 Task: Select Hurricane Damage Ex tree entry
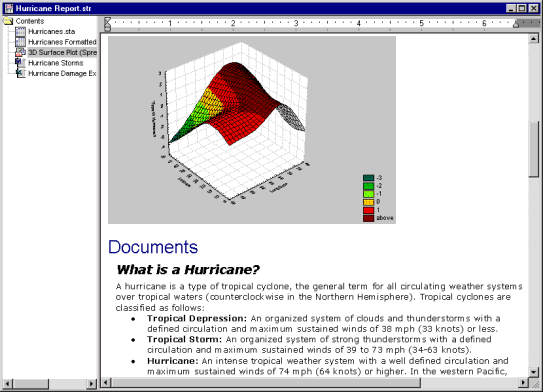coord(62,73)
